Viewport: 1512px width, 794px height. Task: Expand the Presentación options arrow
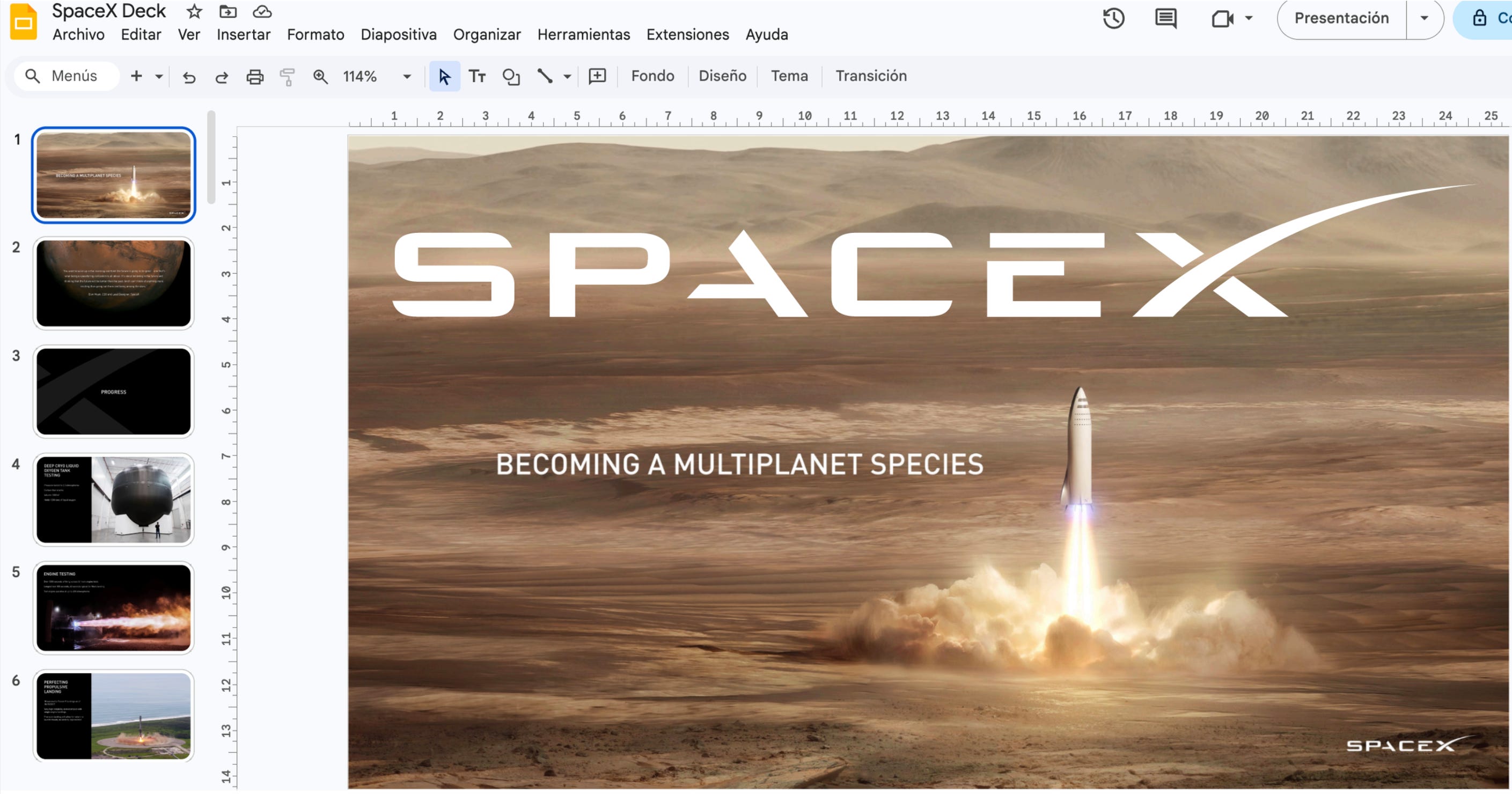1424,18
